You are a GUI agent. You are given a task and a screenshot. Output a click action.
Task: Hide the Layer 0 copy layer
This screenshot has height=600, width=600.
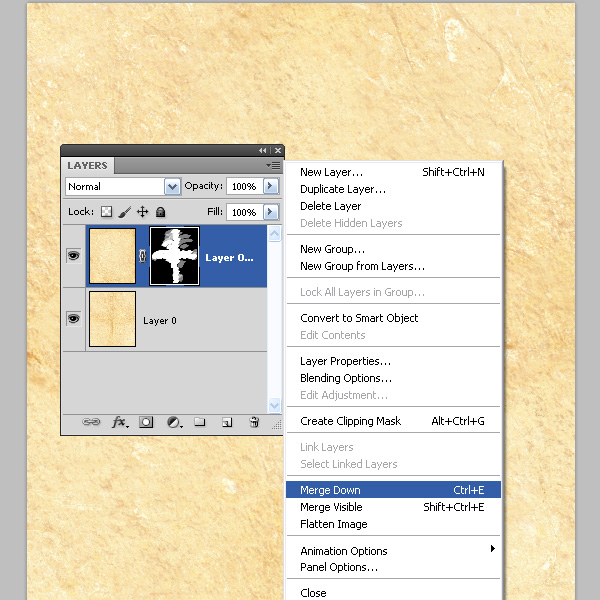73,255
